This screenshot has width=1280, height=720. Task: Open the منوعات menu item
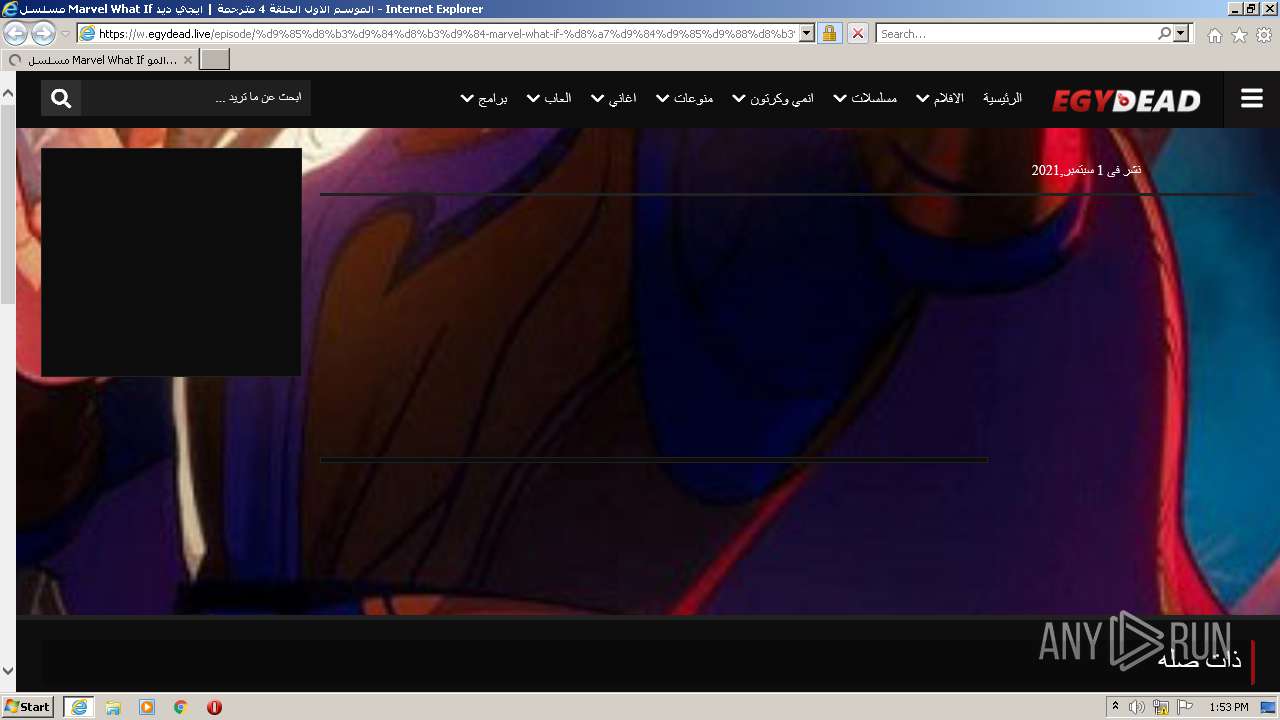click(693, 98)
